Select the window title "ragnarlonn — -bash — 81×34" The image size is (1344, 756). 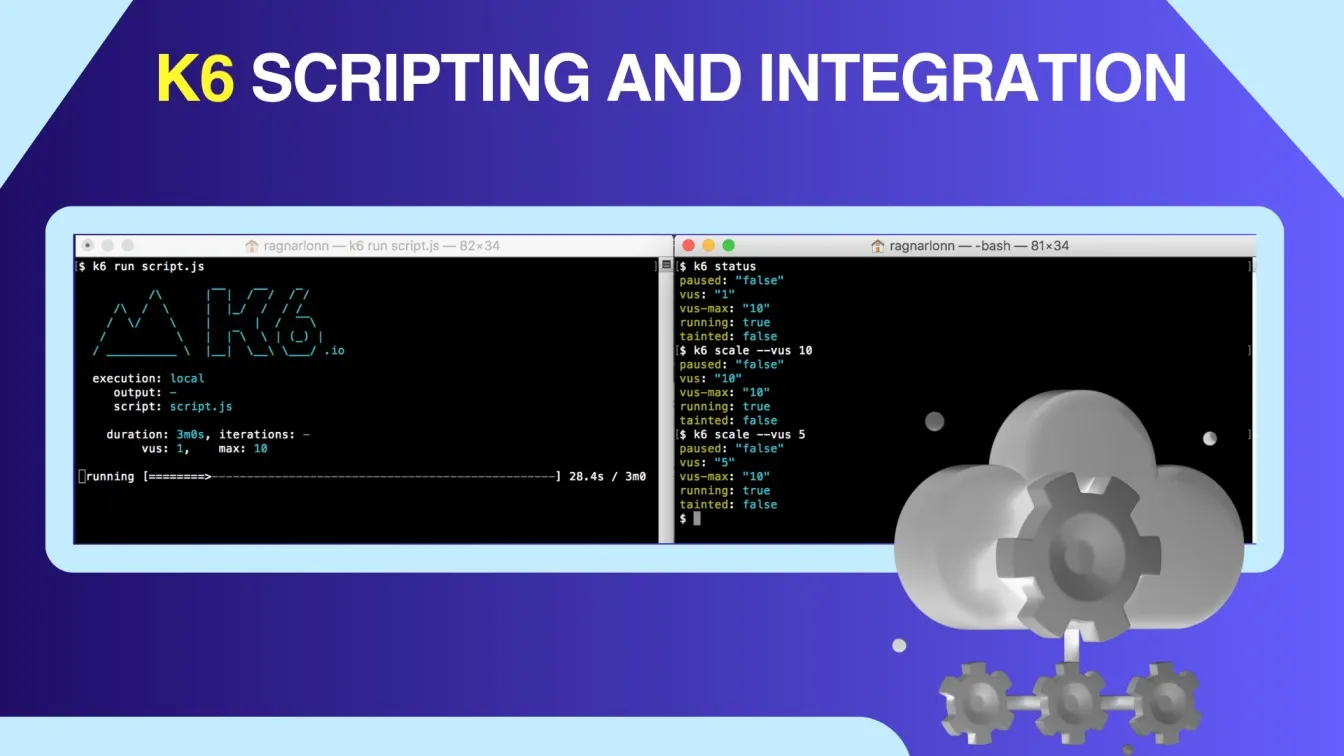tap(979, 245)
